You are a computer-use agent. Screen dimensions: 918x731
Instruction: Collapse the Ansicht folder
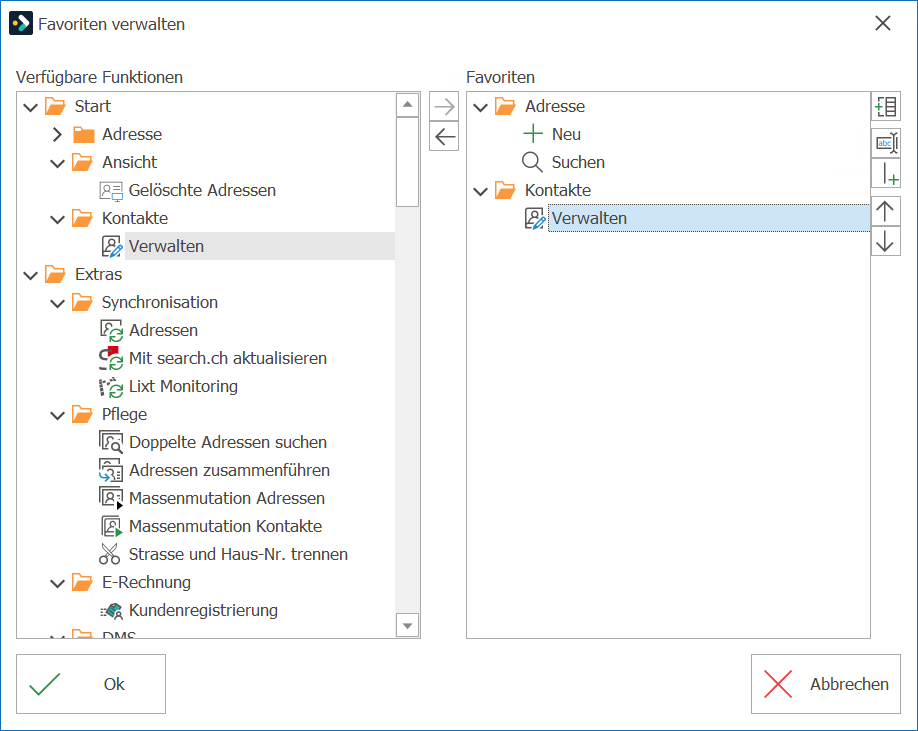pyautogui.click(x=57, y=163)
